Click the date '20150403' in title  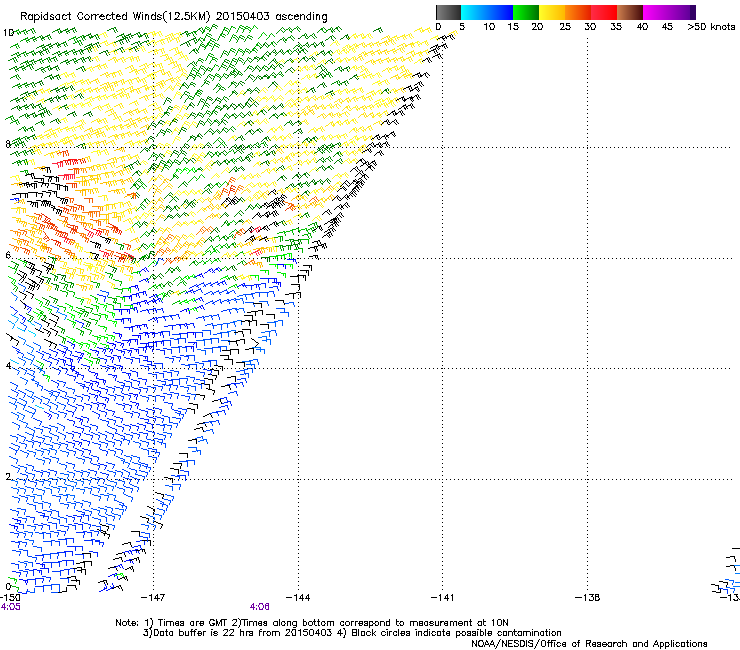coord(243,16)
